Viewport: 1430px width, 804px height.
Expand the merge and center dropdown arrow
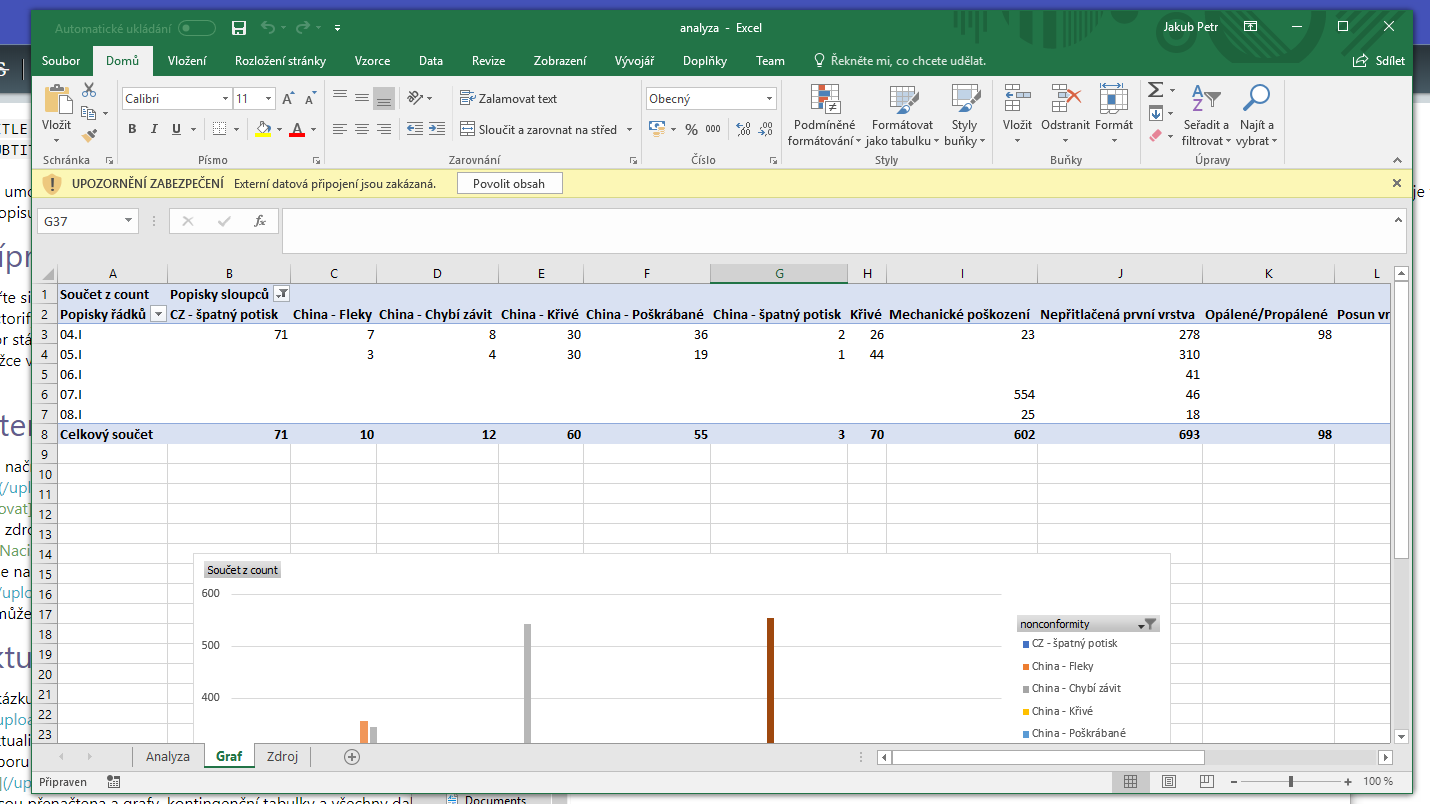coord(629,129)
